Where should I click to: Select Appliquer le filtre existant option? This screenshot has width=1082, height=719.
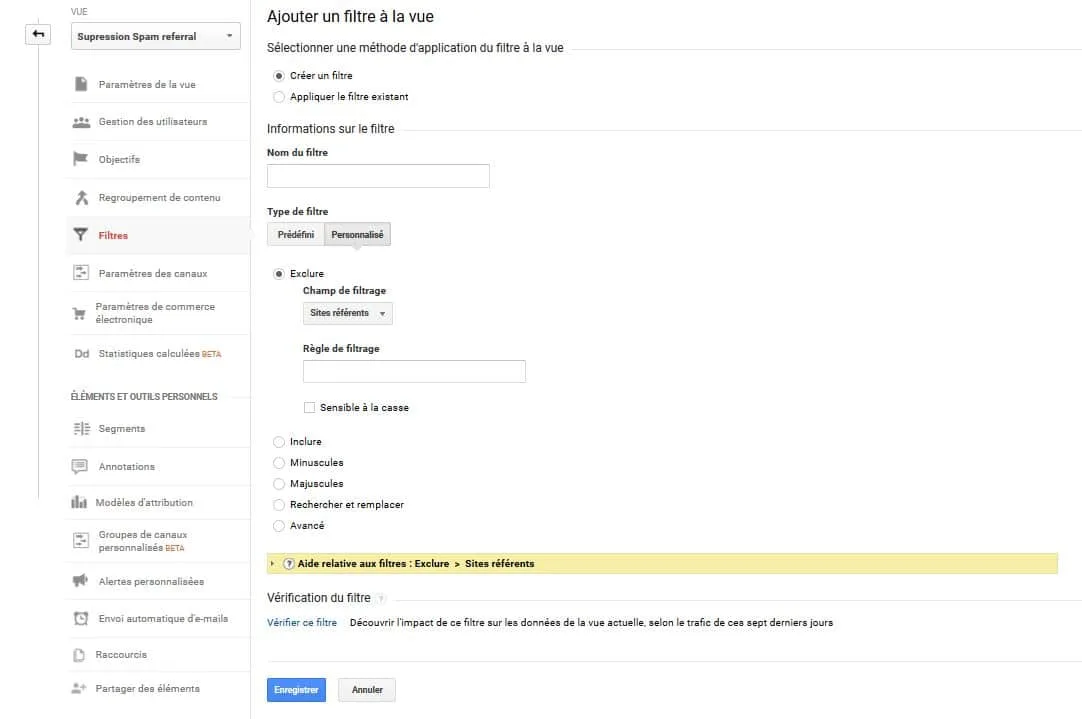pos(279,97)
